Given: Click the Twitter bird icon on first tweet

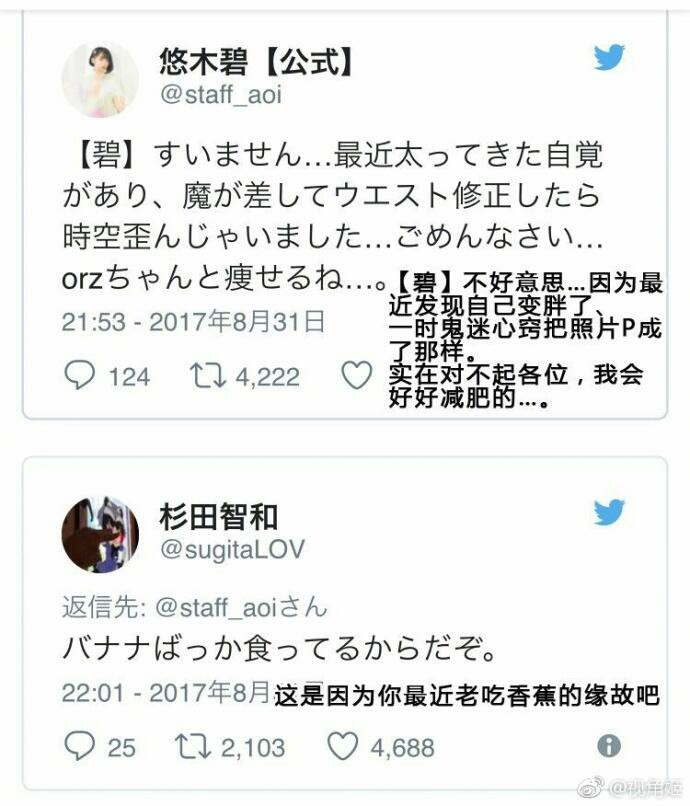Looking at the screenshot, I should [609, 57].
